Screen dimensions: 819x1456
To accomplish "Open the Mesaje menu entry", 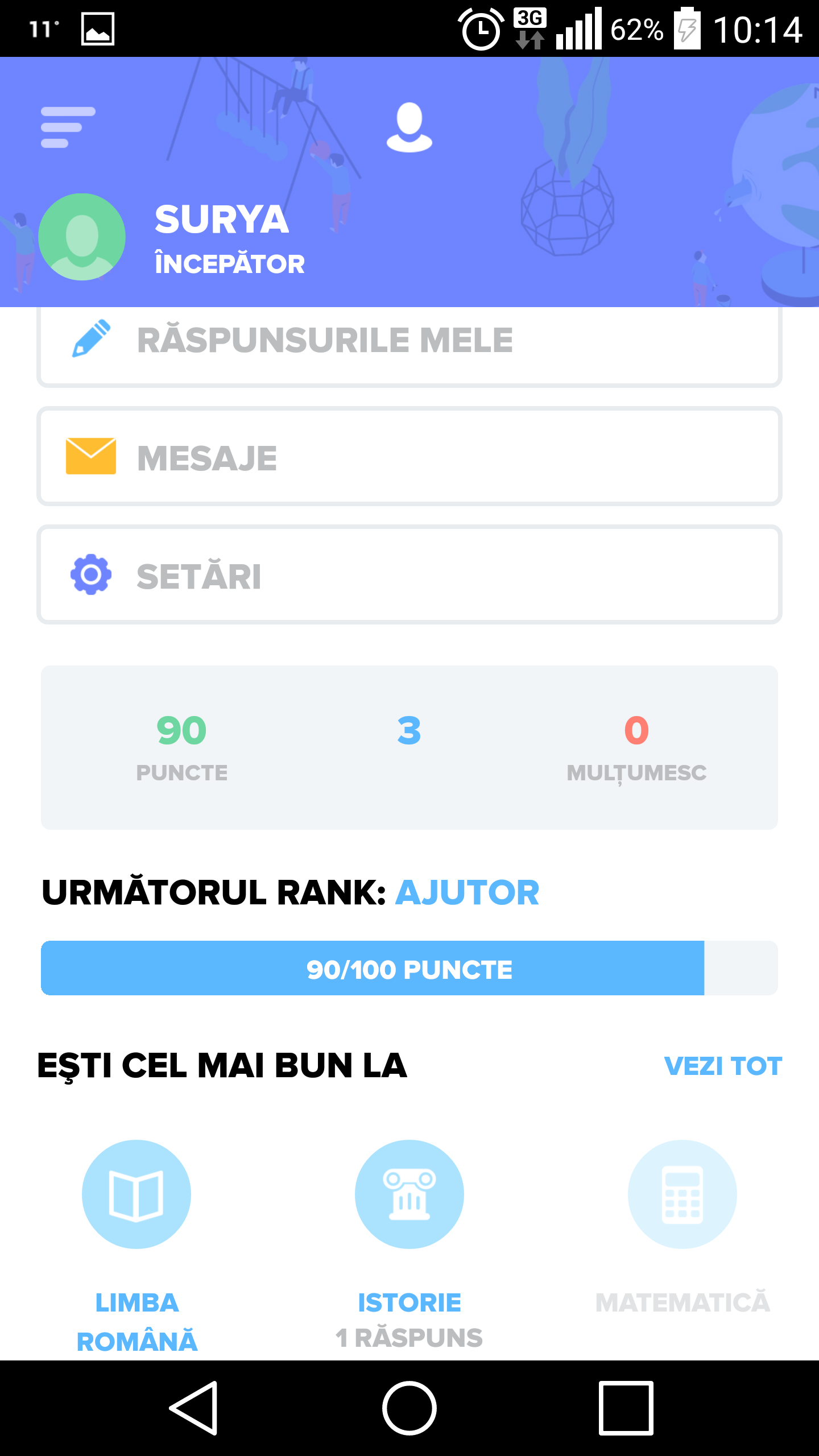I will pyautogui.click(x=409, y=457).
